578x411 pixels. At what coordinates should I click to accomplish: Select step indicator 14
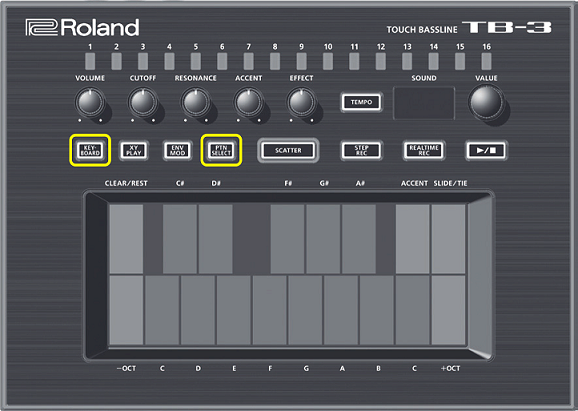point(434,61)
